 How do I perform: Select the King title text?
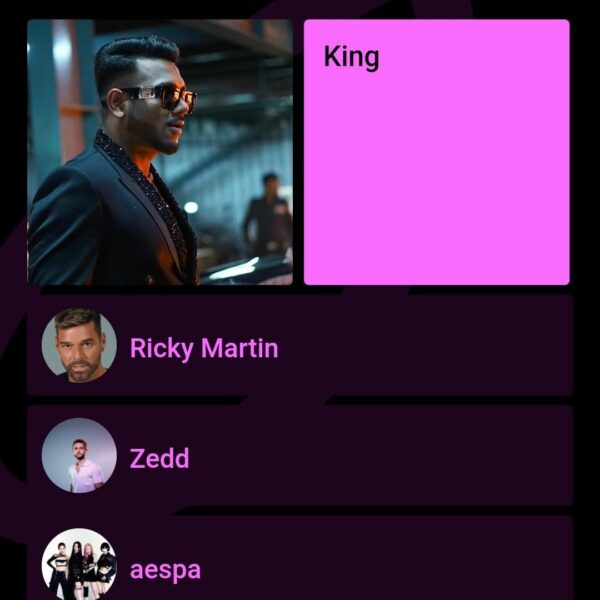point(351,57)
